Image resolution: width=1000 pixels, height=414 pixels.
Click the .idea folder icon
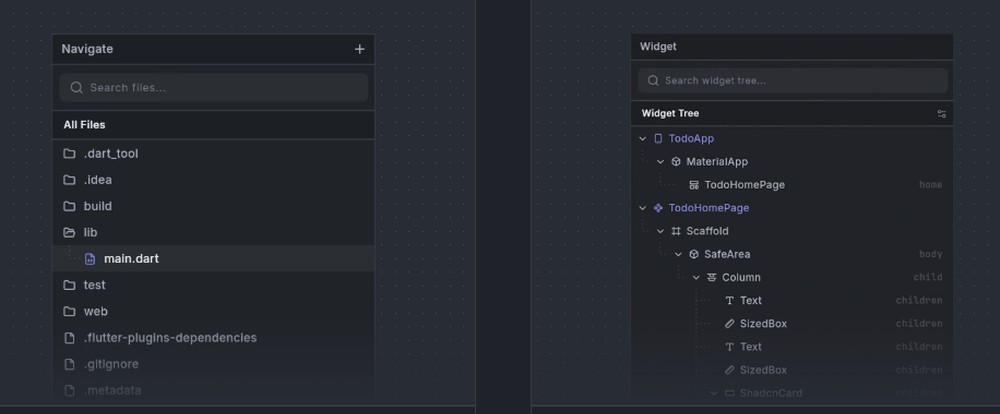[x=70, y=180]
